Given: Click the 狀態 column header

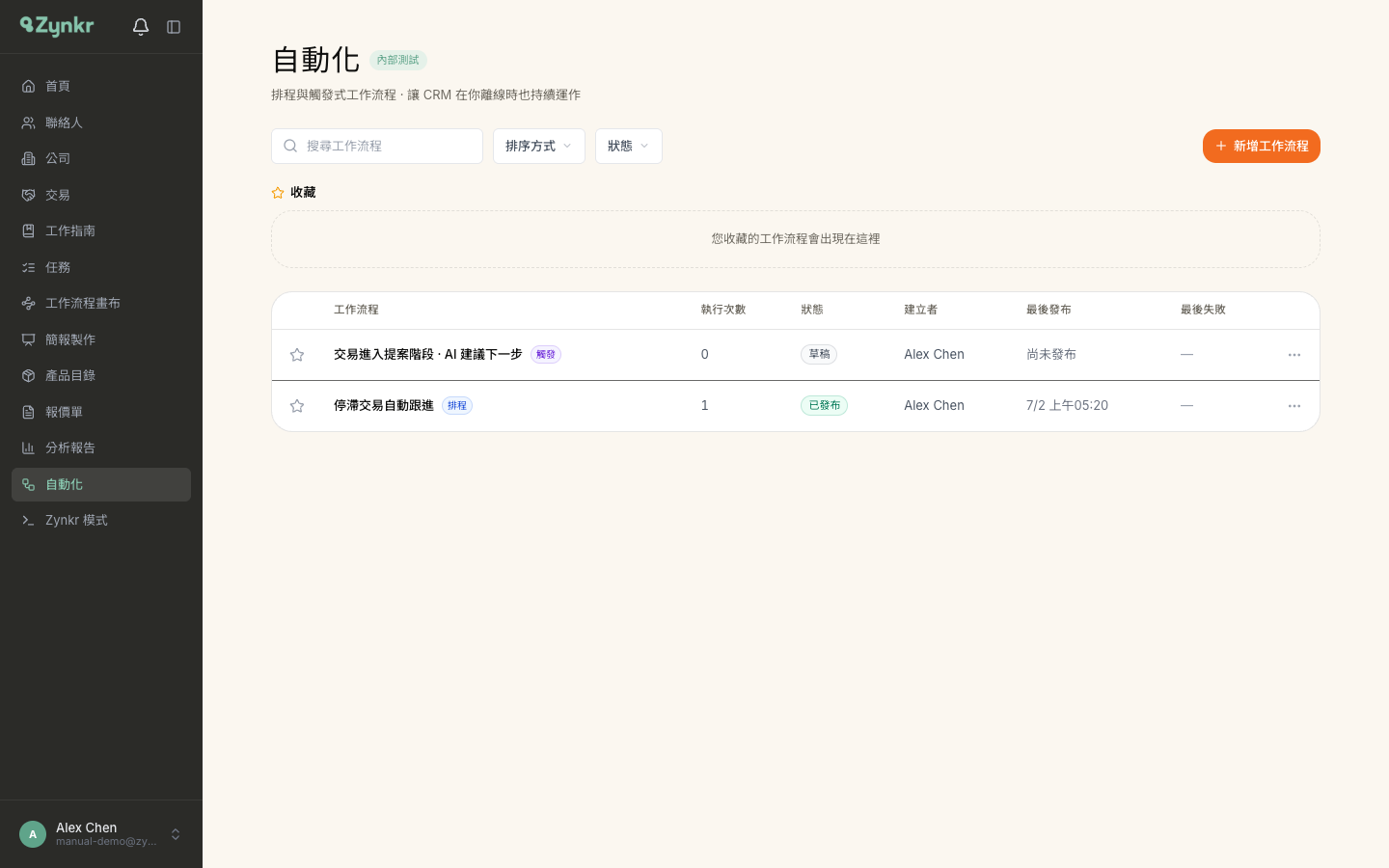Looking at the screenshot, I should click(812, 310).
